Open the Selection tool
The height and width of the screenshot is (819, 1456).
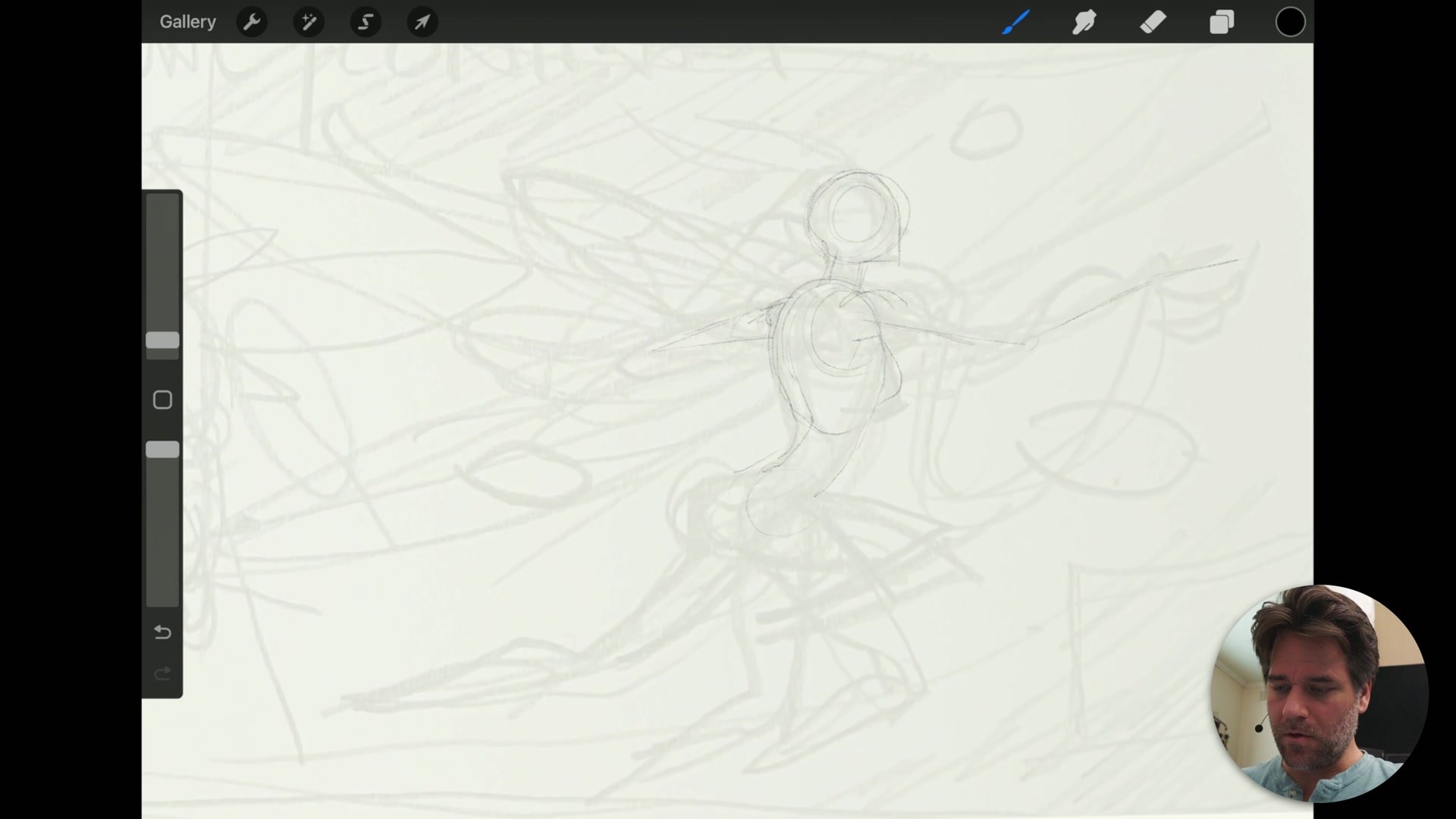366,22
